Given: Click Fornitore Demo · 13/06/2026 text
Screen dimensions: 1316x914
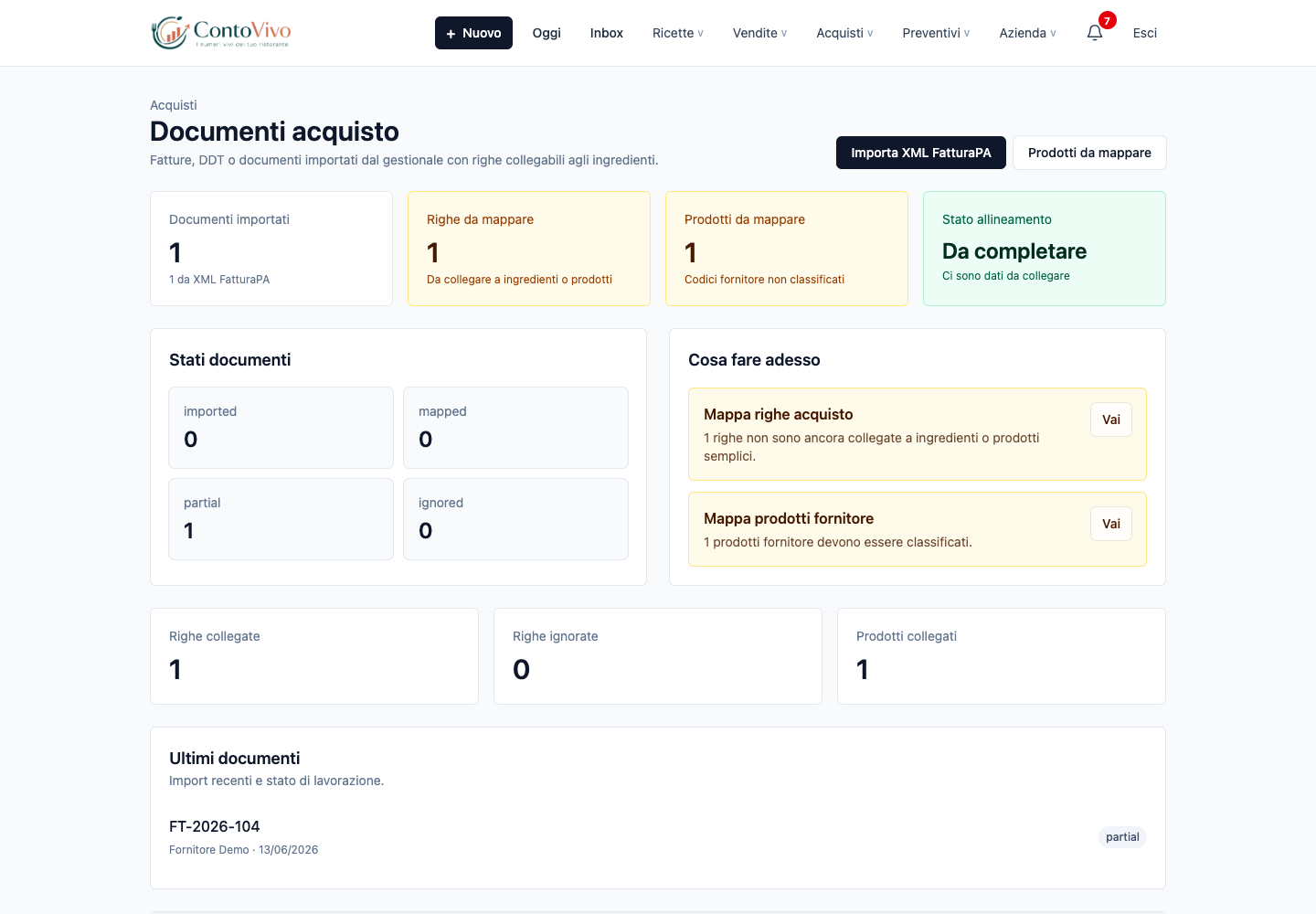Looking at the screenshot, I should (244, 850).
